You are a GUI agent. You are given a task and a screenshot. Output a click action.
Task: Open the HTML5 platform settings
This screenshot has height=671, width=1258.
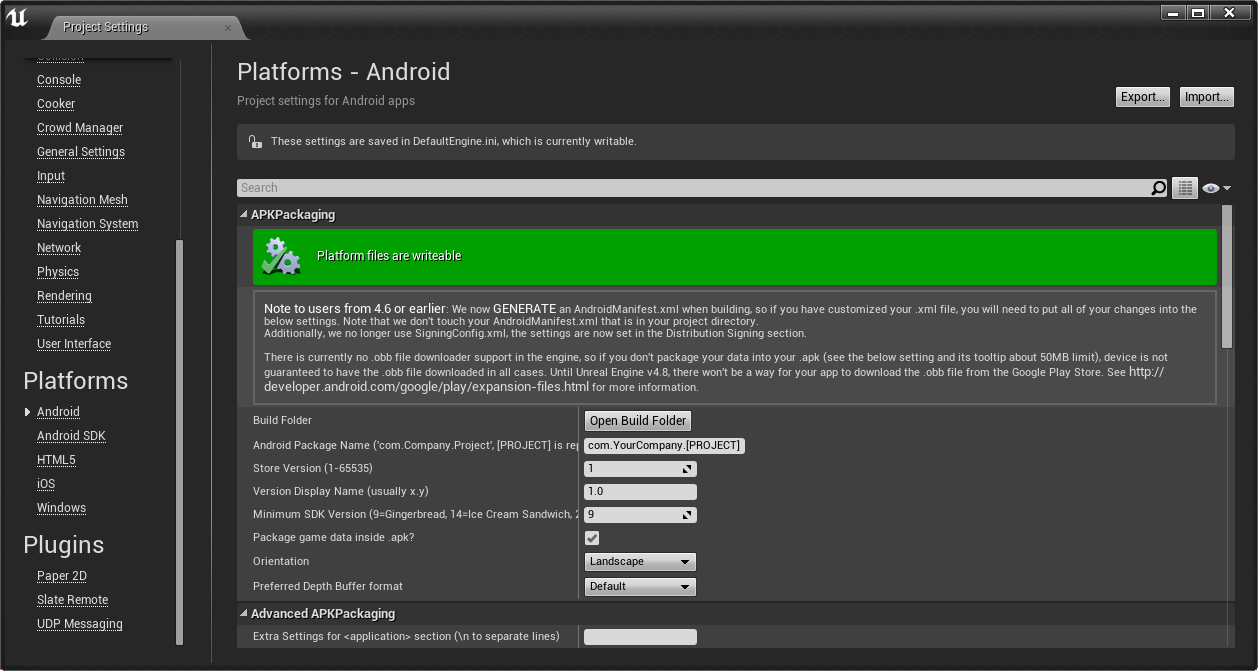[56, 460]
